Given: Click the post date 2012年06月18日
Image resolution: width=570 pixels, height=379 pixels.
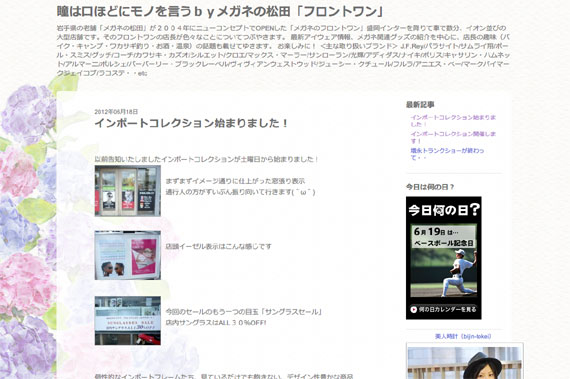Looking at the screenshot, I should pyautogui.click(x=116, y=112).
